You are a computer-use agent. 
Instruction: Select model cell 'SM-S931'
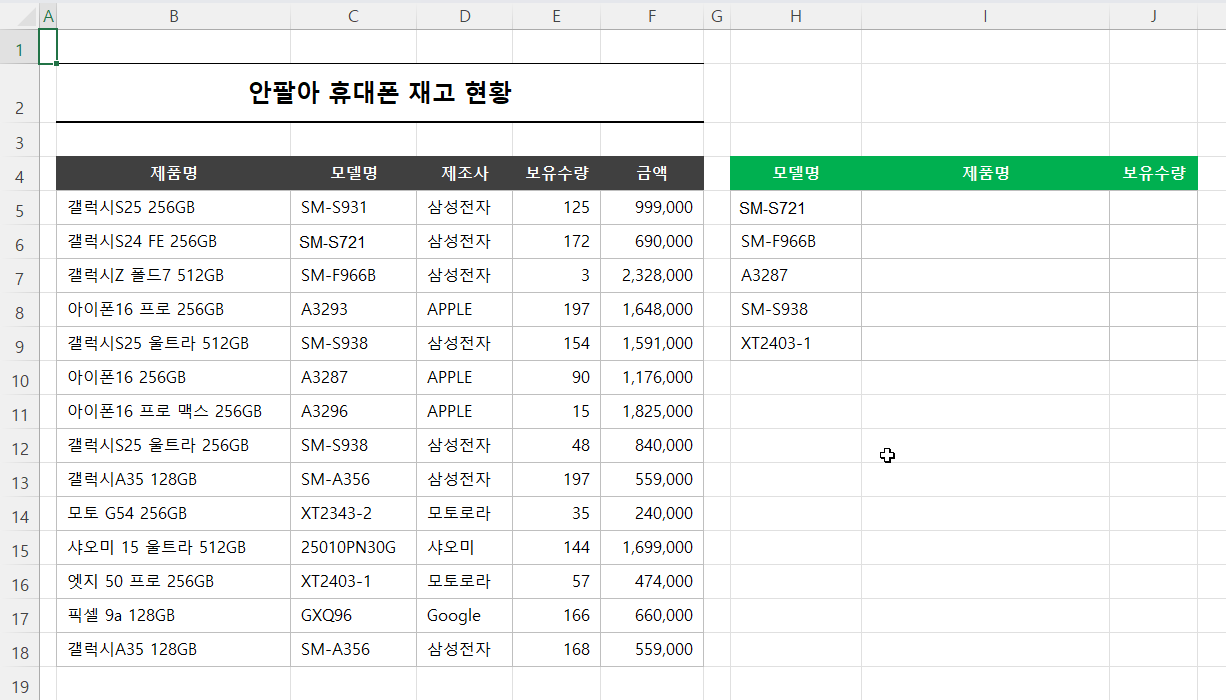pos(353,208)
